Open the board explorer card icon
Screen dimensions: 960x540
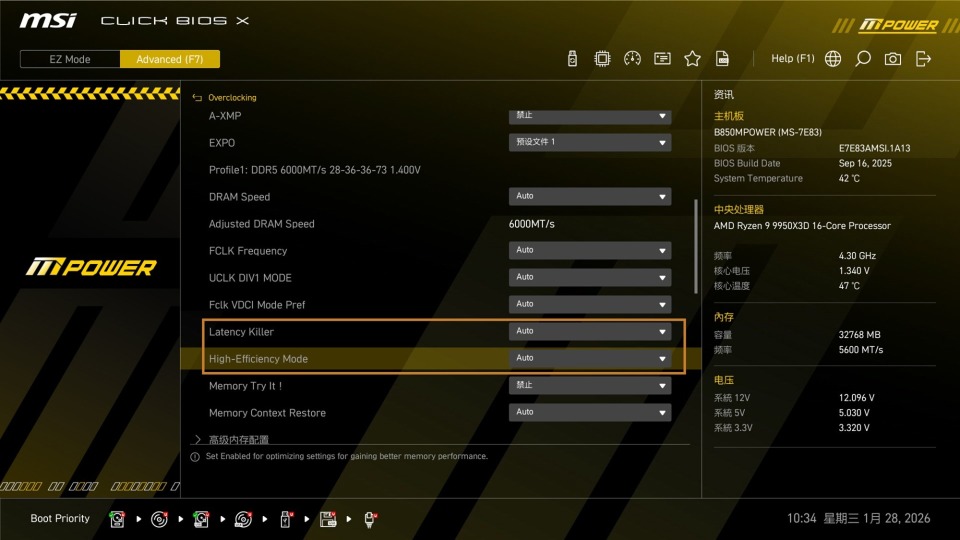click(662, 59)
